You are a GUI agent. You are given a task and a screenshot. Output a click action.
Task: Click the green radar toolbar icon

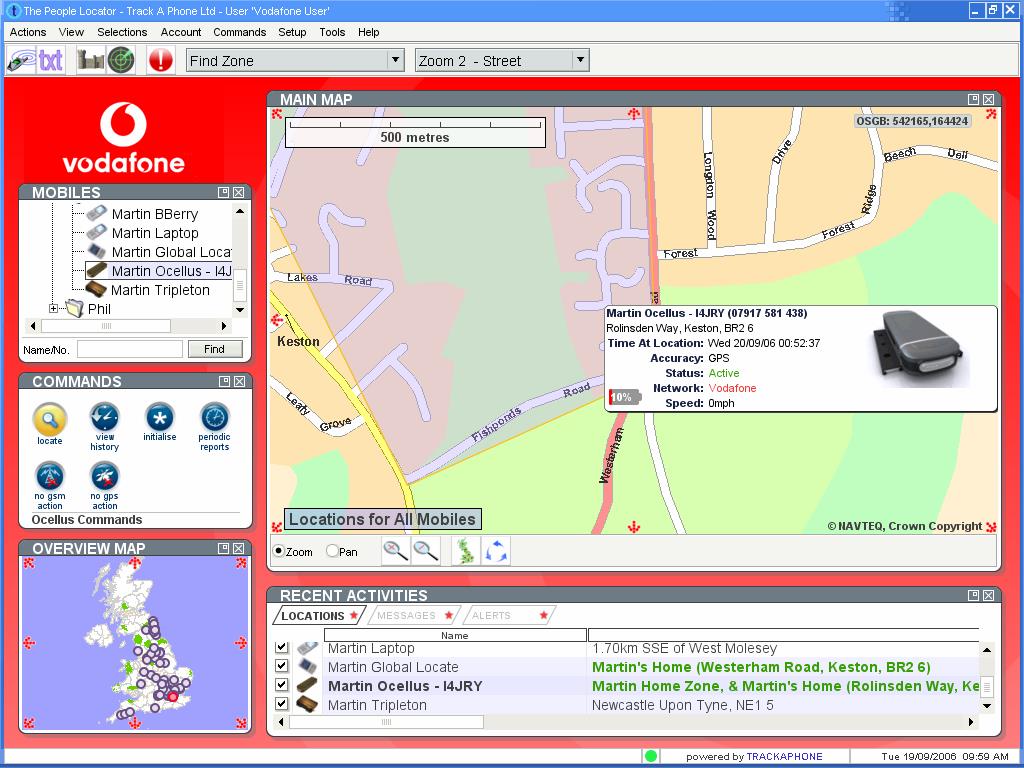point(121,61)
